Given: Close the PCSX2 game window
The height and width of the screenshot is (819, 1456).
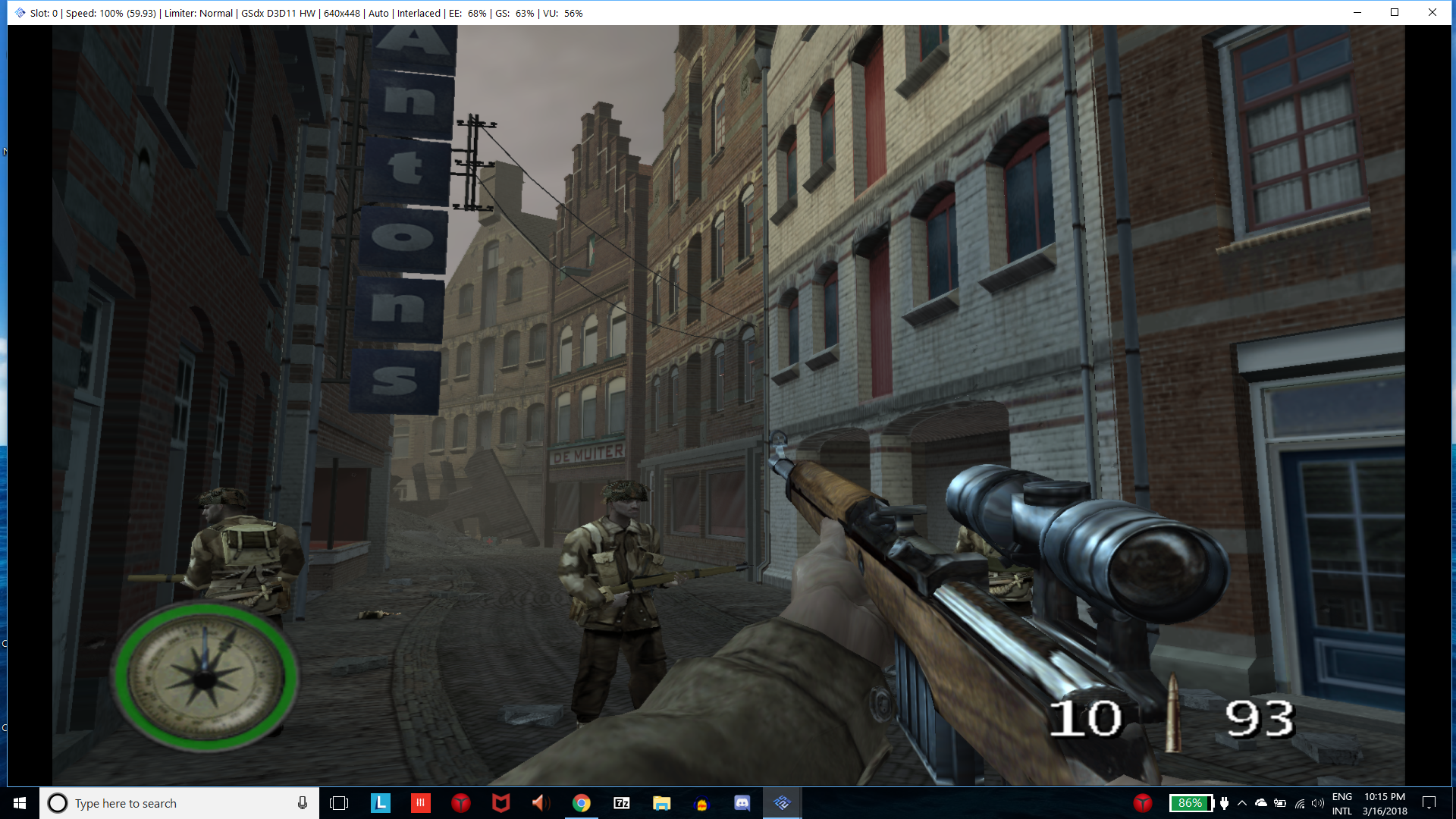Looking at the screenshot, I should click(x=1432, y=12).
